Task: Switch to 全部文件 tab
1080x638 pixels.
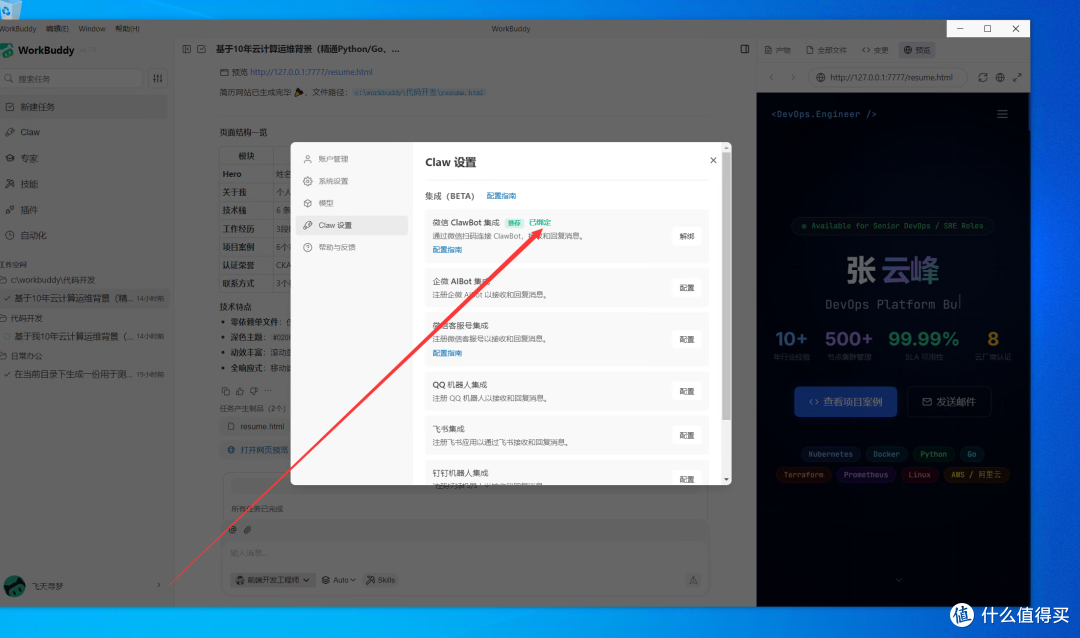Action: tap(827, 50)
